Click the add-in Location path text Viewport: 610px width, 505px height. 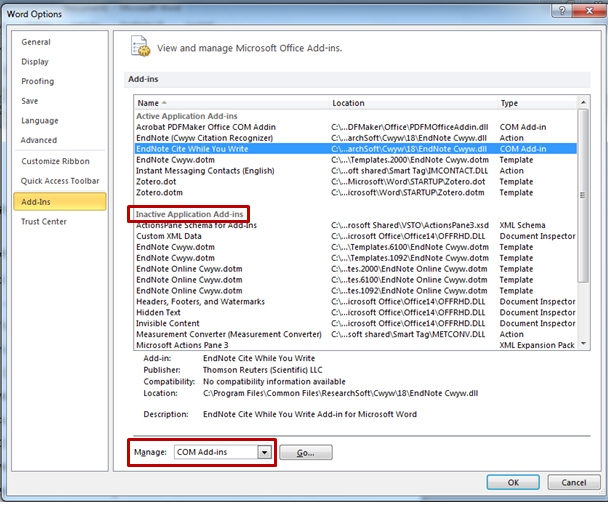pos(340,393)
